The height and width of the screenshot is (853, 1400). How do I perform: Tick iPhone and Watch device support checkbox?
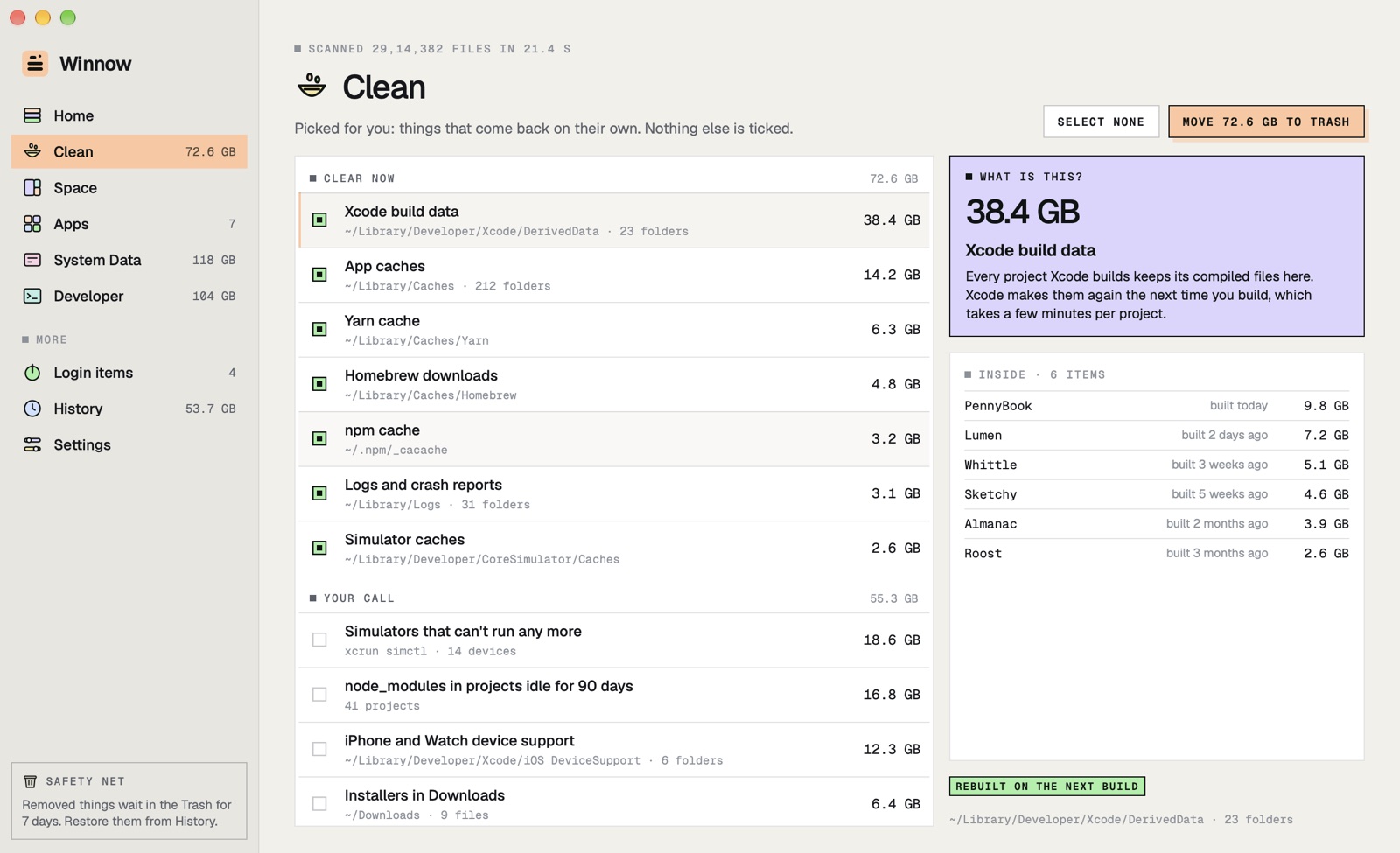click(319, 749)
